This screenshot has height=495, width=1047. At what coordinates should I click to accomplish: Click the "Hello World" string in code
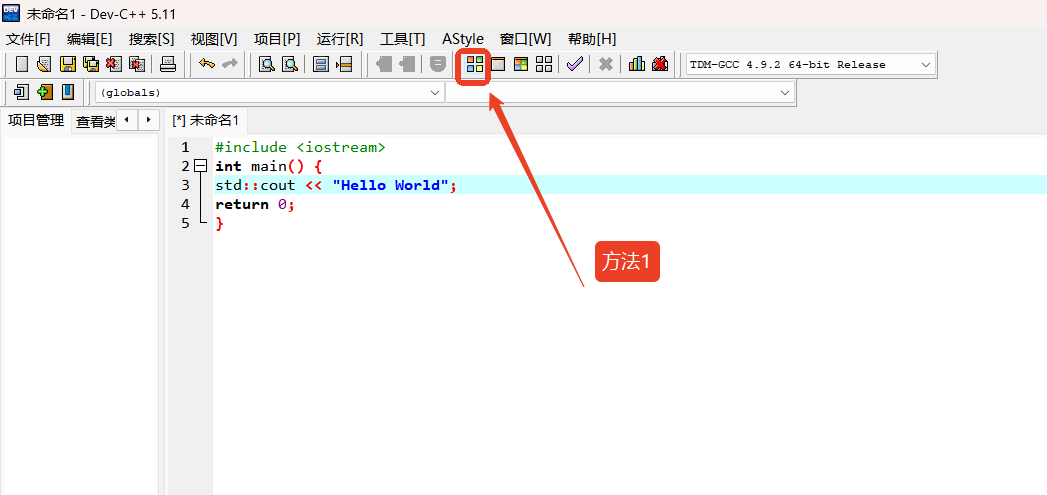pos(390,185)
